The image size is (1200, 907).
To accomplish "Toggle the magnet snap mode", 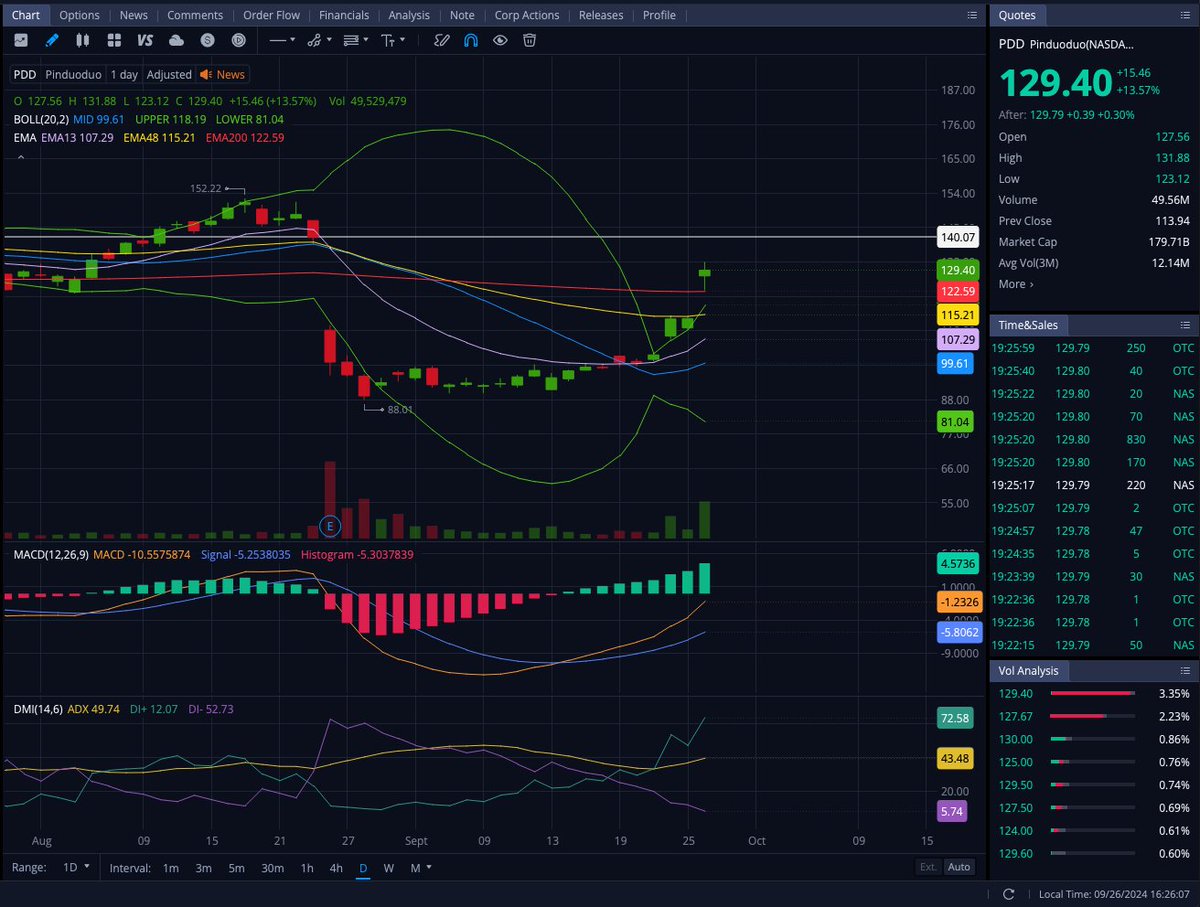I will [471, 40].
